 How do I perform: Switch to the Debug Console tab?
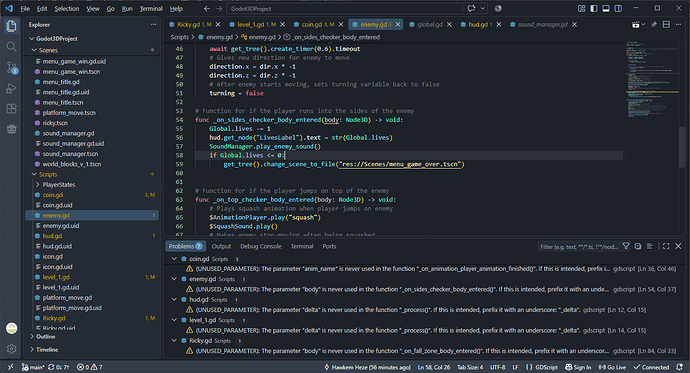pyautogui.click(x=261, y=246)
